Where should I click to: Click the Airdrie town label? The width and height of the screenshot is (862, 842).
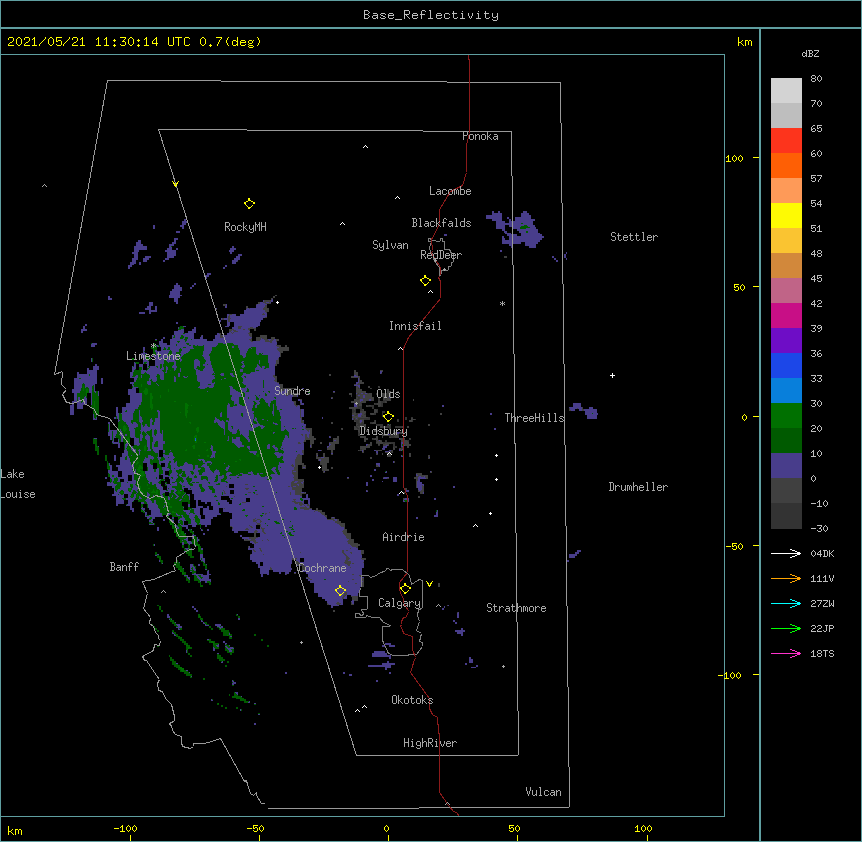404,537
